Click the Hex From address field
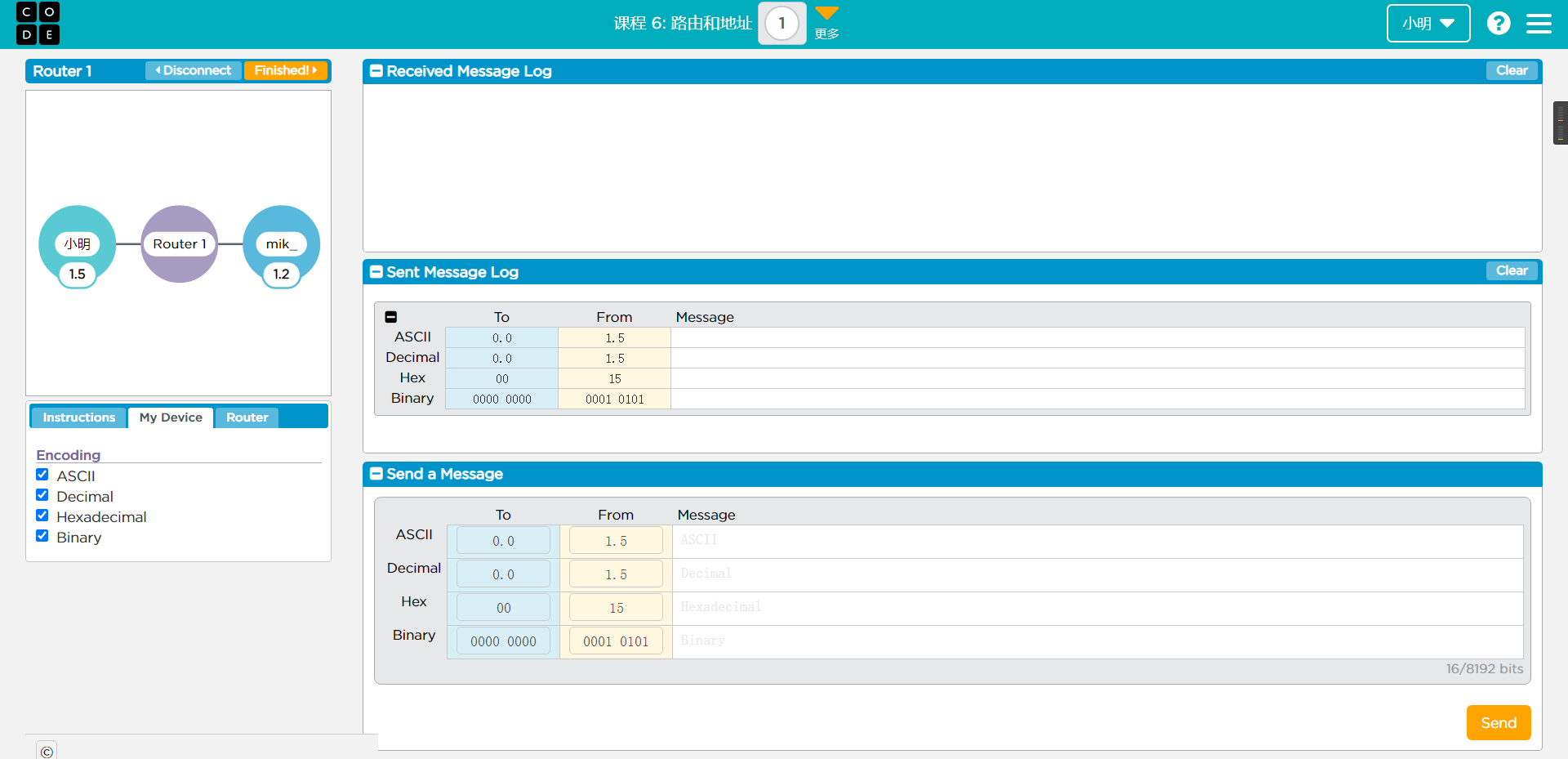Viewport: 1568px width, 759px height. click(616, 608)
